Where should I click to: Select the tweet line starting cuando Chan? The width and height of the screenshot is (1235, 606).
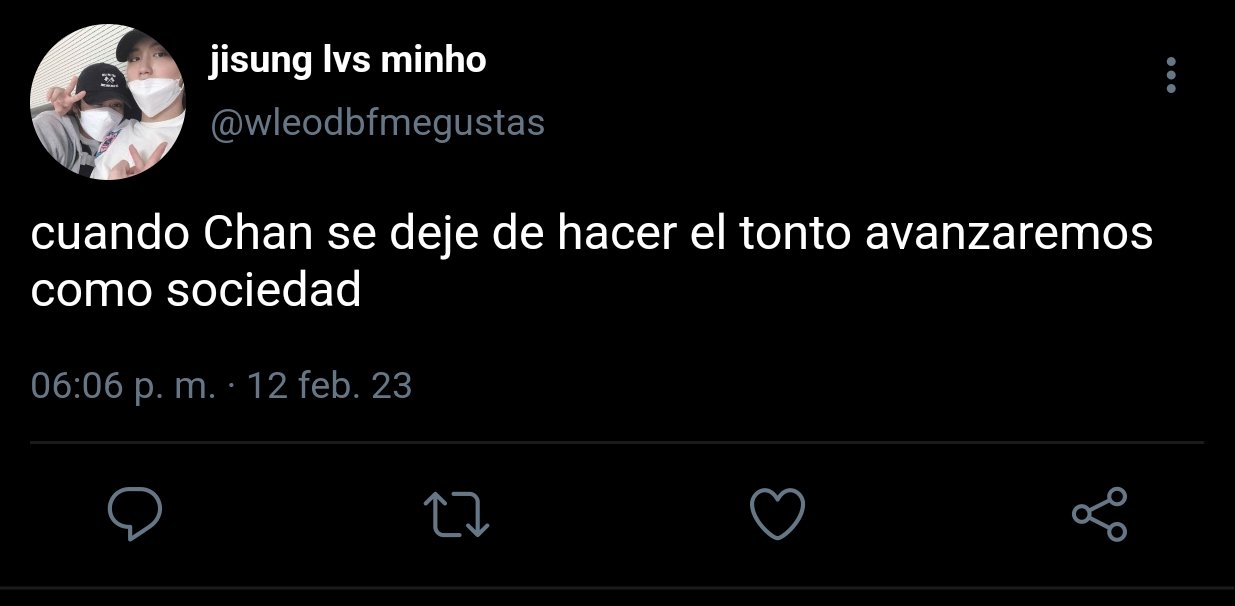point(592,237)
